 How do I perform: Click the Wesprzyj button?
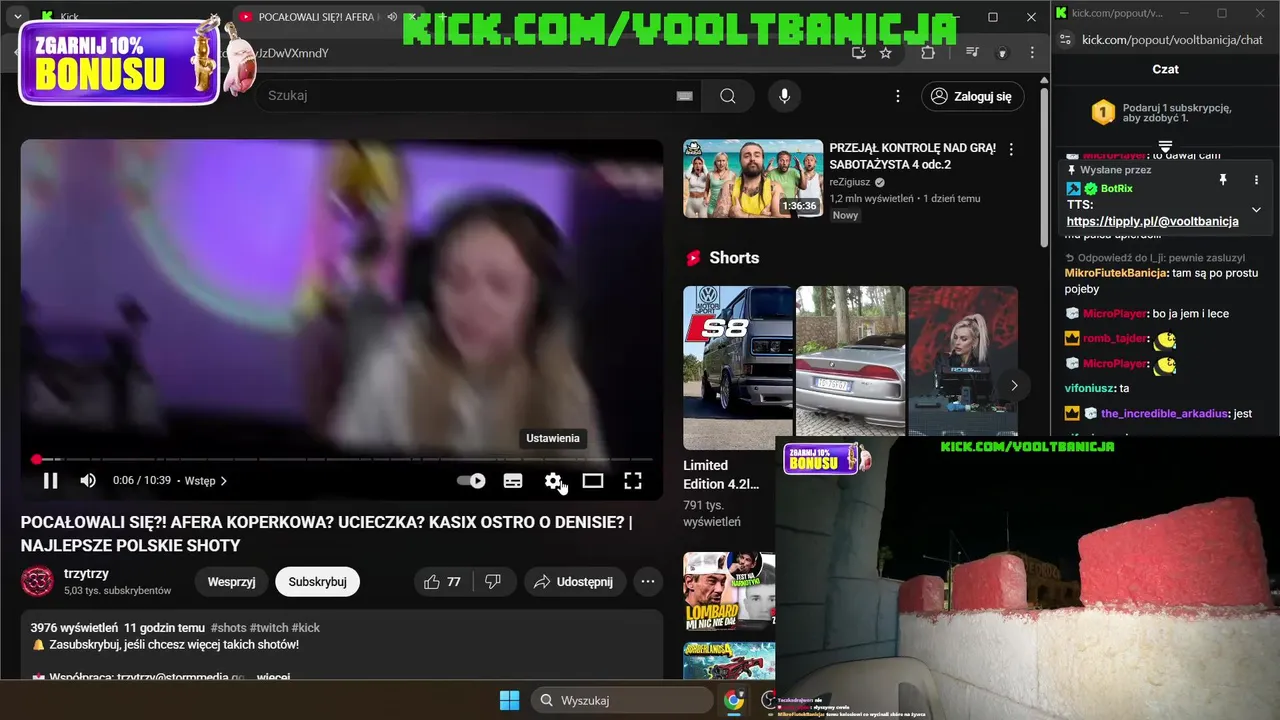[x=231, y=581]
